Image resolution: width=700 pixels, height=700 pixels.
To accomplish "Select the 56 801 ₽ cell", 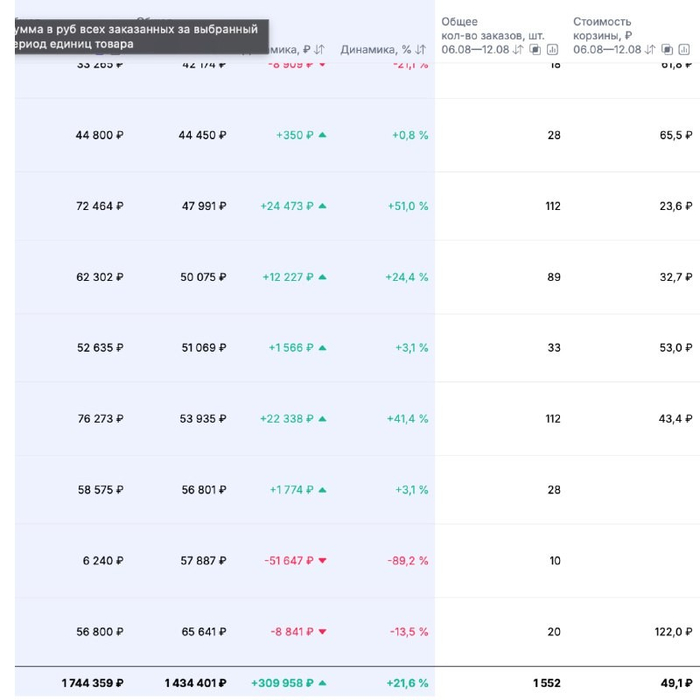I will pos(204,490).
